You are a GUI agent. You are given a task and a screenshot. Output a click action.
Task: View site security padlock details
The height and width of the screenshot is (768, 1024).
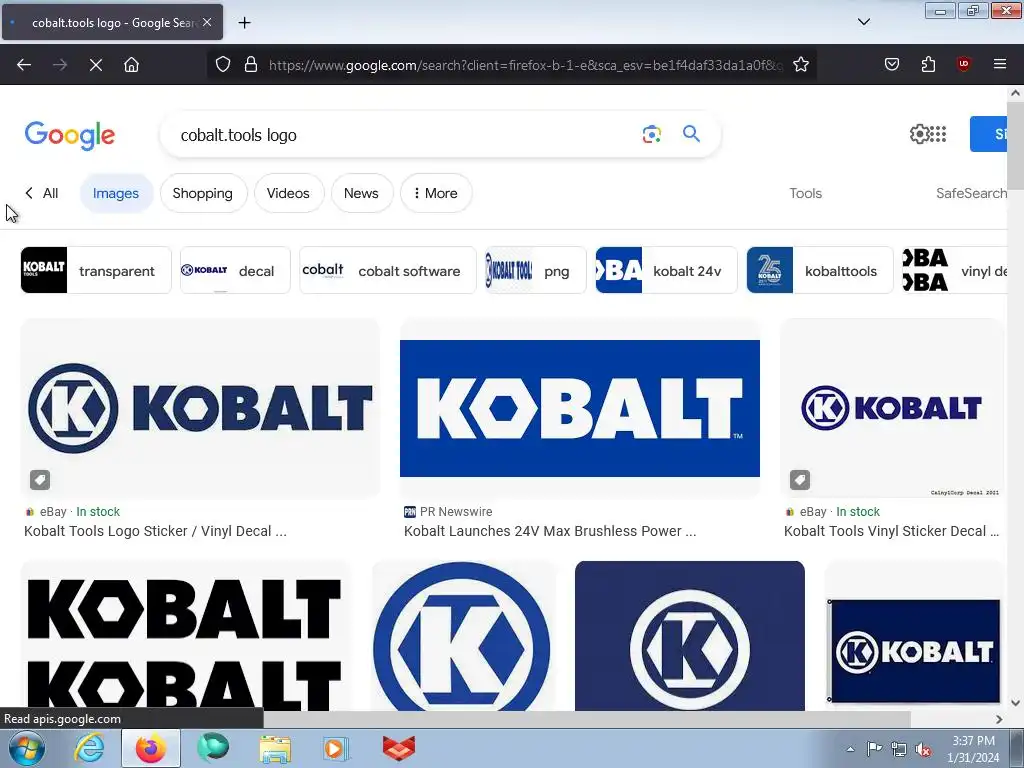click(x=251, y=65)
